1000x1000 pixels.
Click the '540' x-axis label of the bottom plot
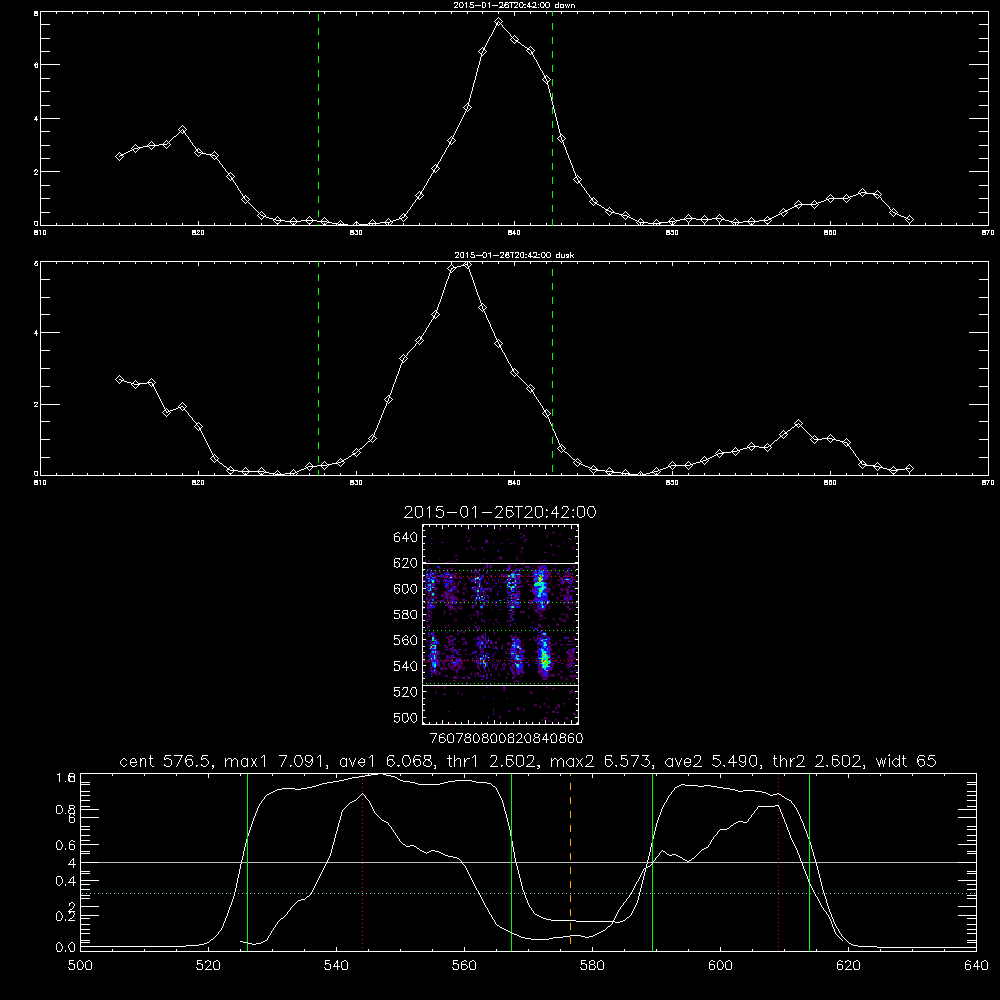[336, 966]
